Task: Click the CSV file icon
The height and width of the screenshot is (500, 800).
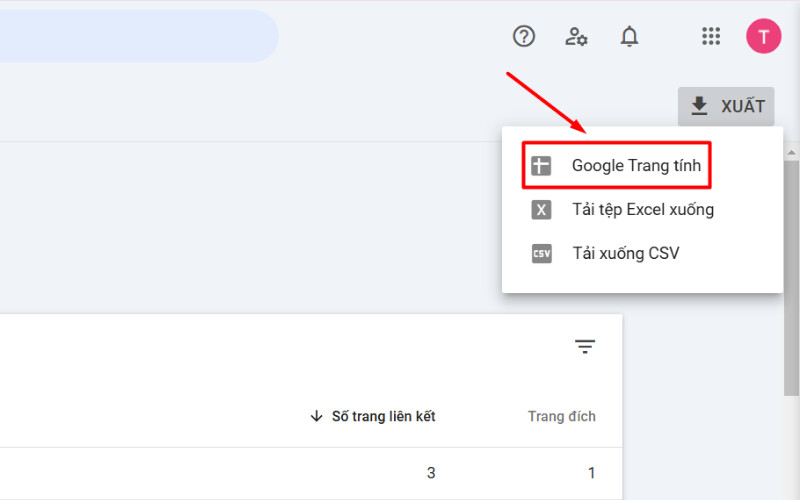Action: click(541, 254)
